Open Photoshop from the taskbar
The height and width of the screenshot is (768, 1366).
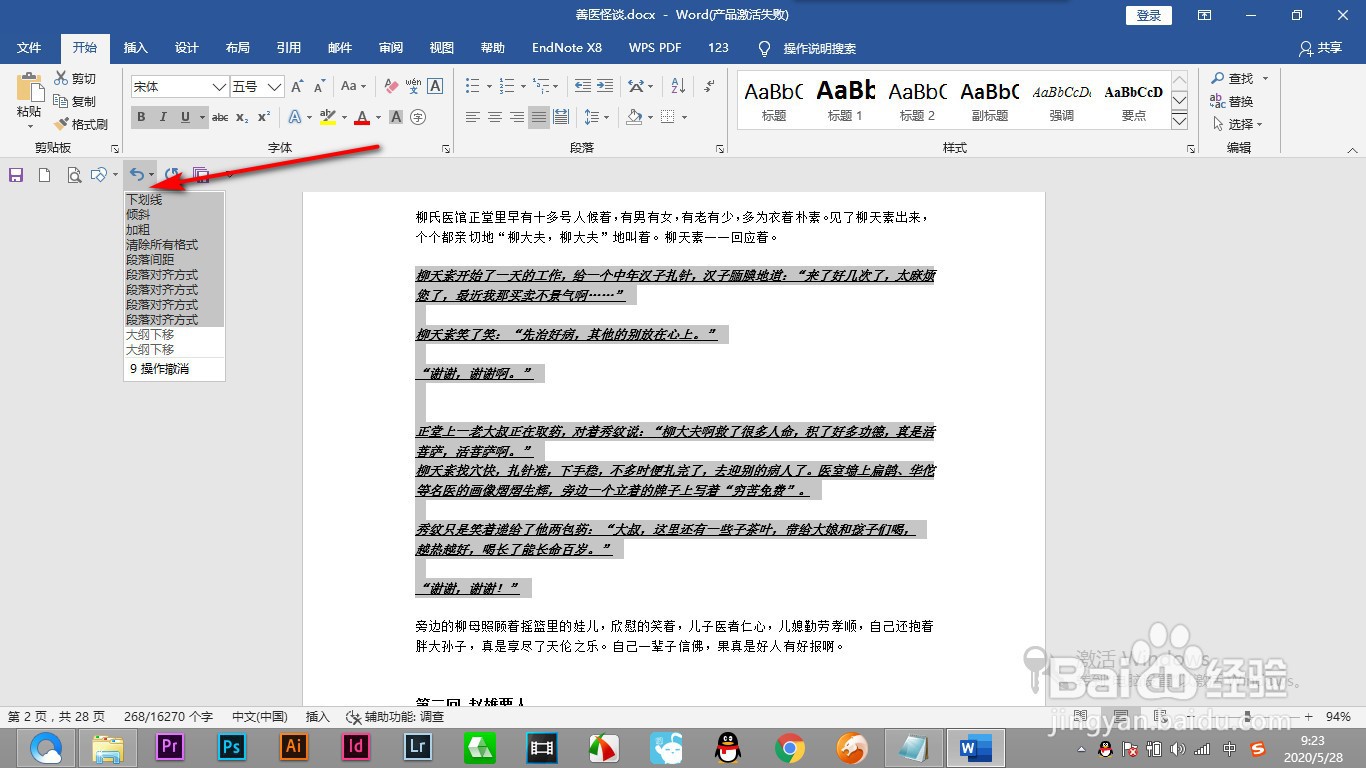(231, 747)
